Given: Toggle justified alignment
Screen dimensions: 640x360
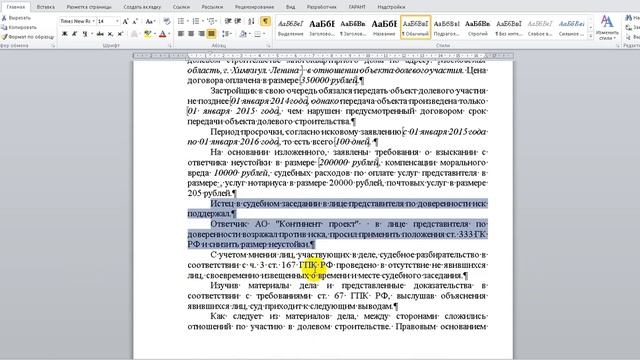Looking at the screenshot, I should coord(211,34).
